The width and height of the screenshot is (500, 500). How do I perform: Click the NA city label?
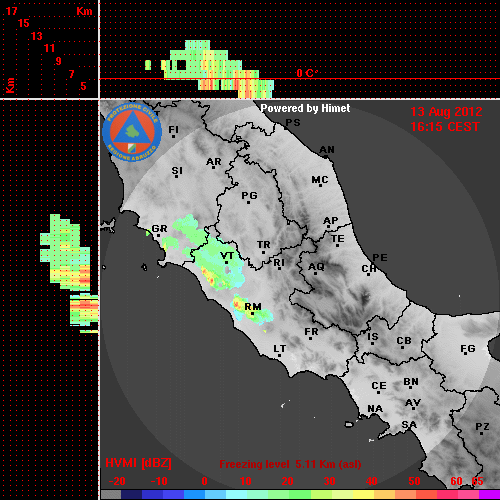click(x=375, y=409)
